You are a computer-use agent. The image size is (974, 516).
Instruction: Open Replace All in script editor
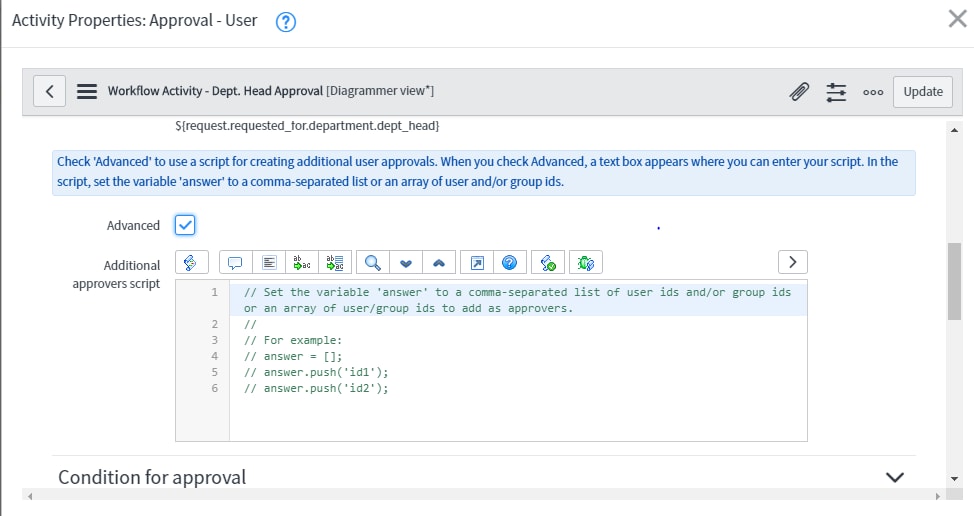click(335, 263)
